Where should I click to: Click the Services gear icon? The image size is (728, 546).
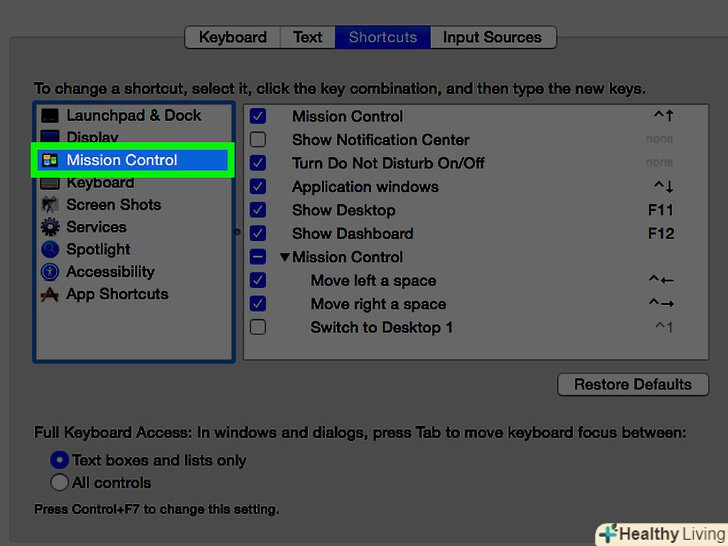[50, 227]
